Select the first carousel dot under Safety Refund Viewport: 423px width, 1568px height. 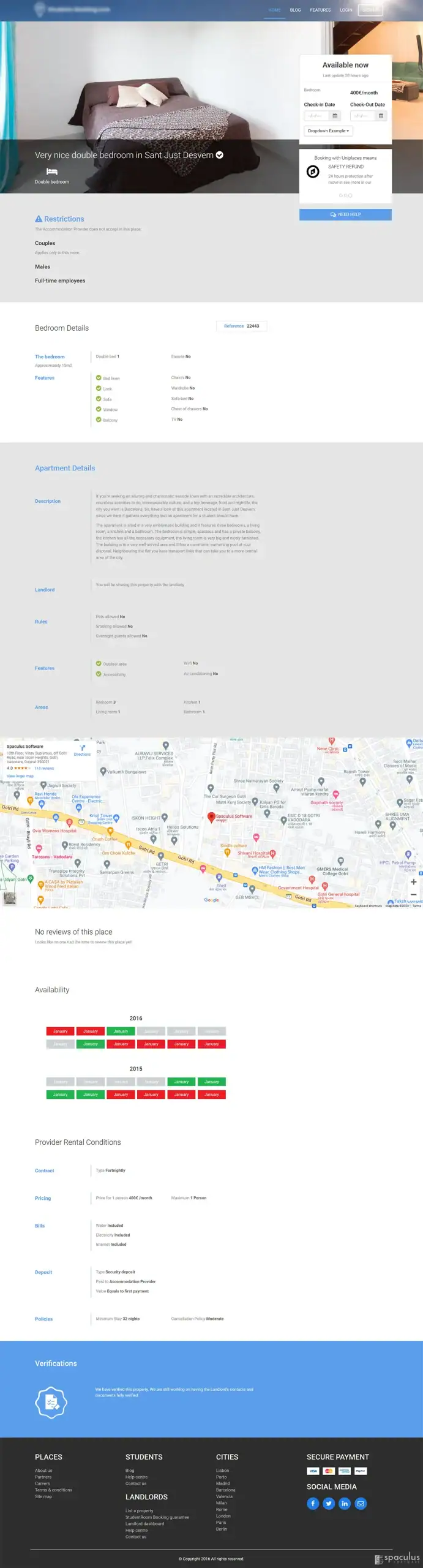[x=341, y=195]
